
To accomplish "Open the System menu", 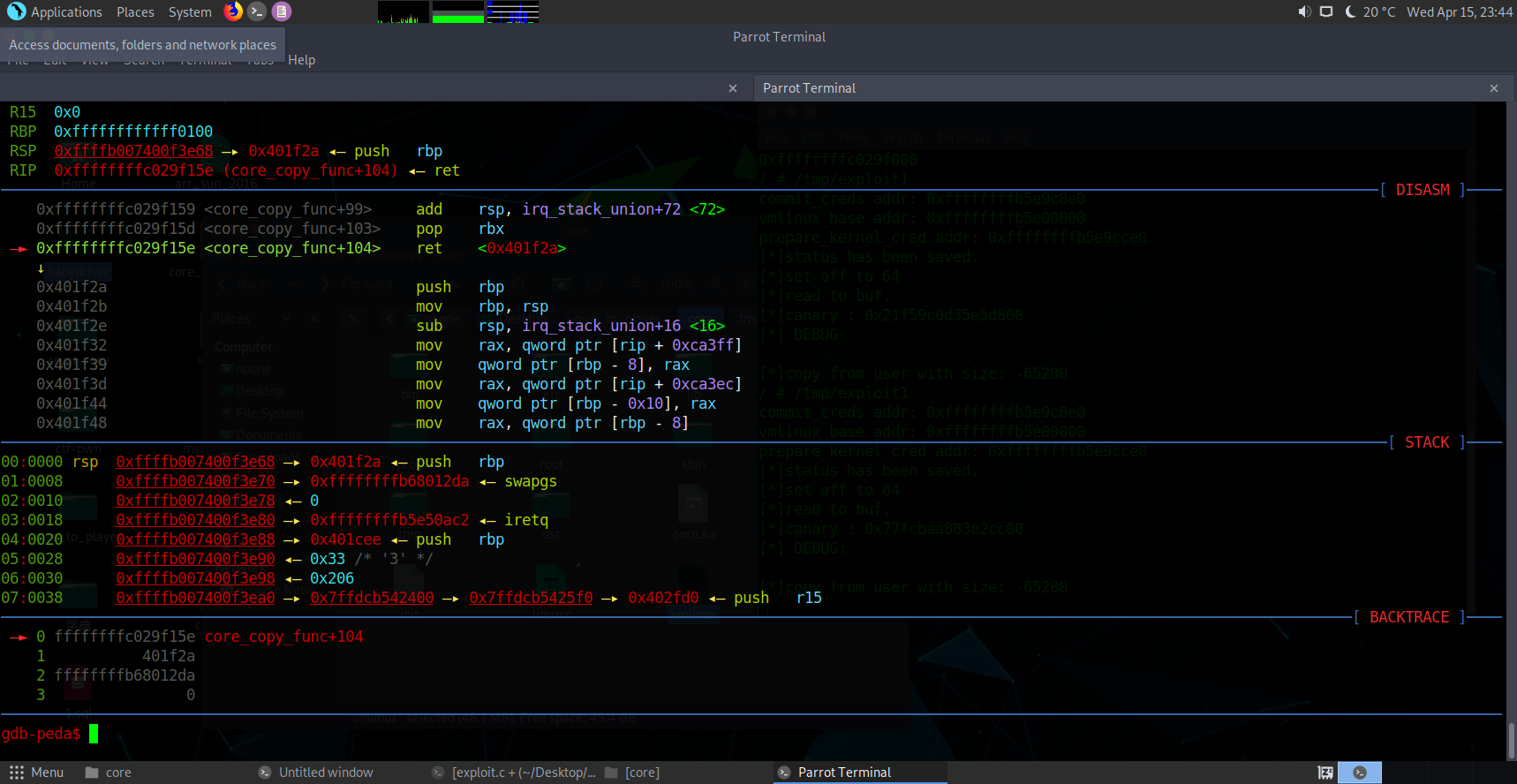I will 190,12.
